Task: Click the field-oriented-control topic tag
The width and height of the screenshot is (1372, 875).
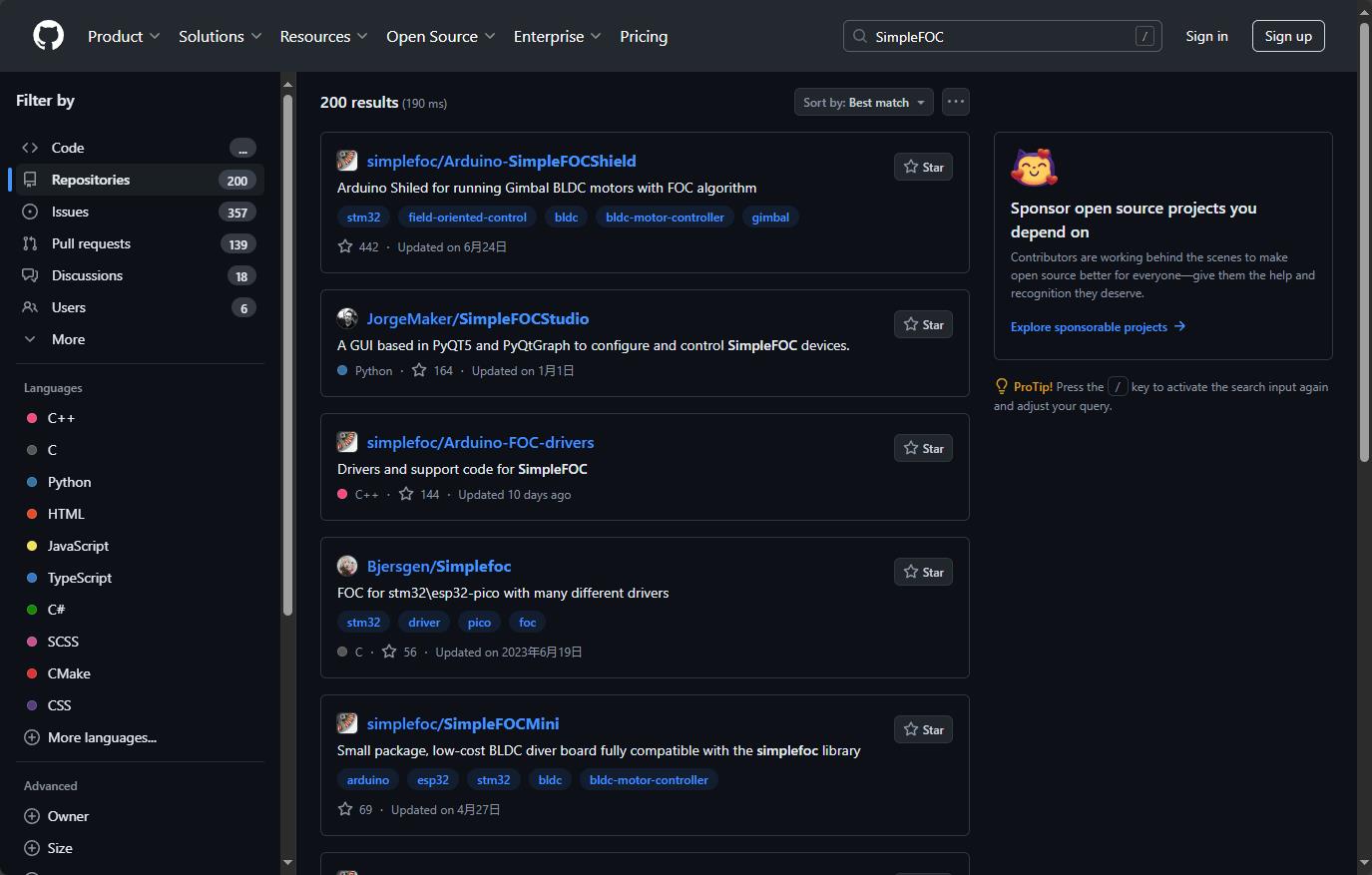Action: coord(467,217)
